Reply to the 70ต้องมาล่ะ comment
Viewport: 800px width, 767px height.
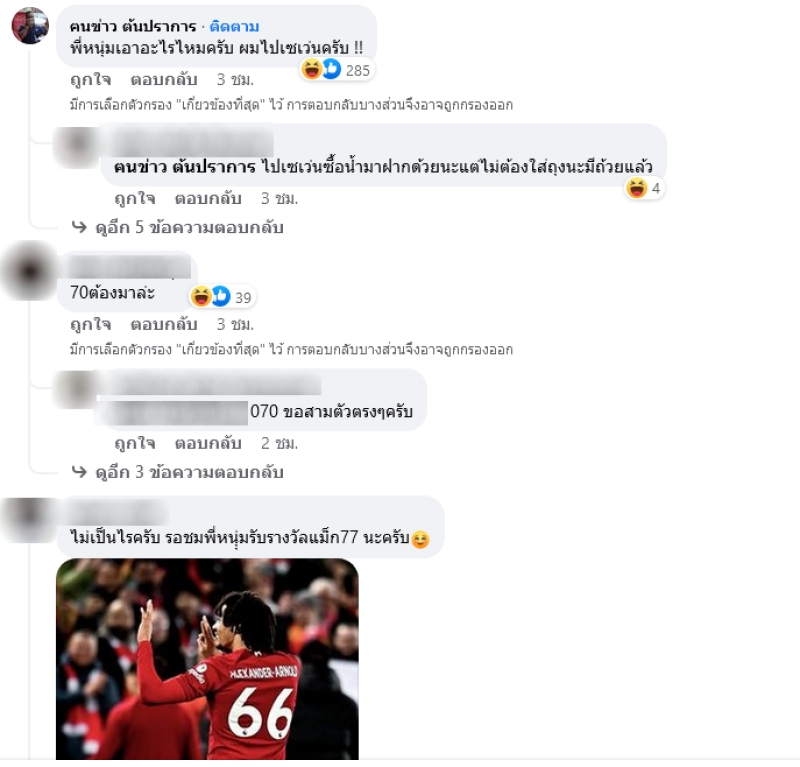pos(164,325)
